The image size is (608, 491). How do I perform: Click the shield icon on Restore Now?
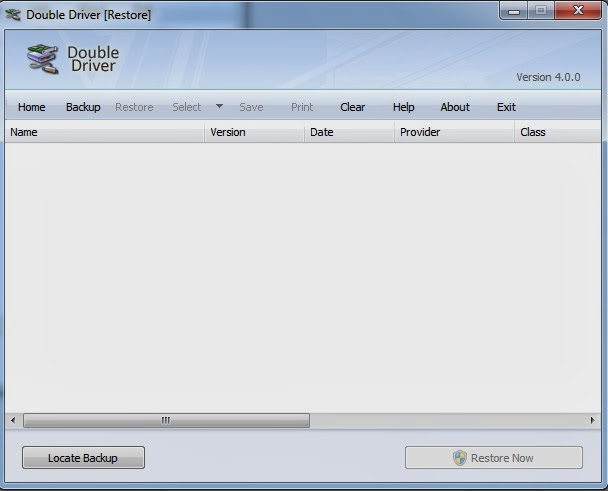click(x=460, y=458)
